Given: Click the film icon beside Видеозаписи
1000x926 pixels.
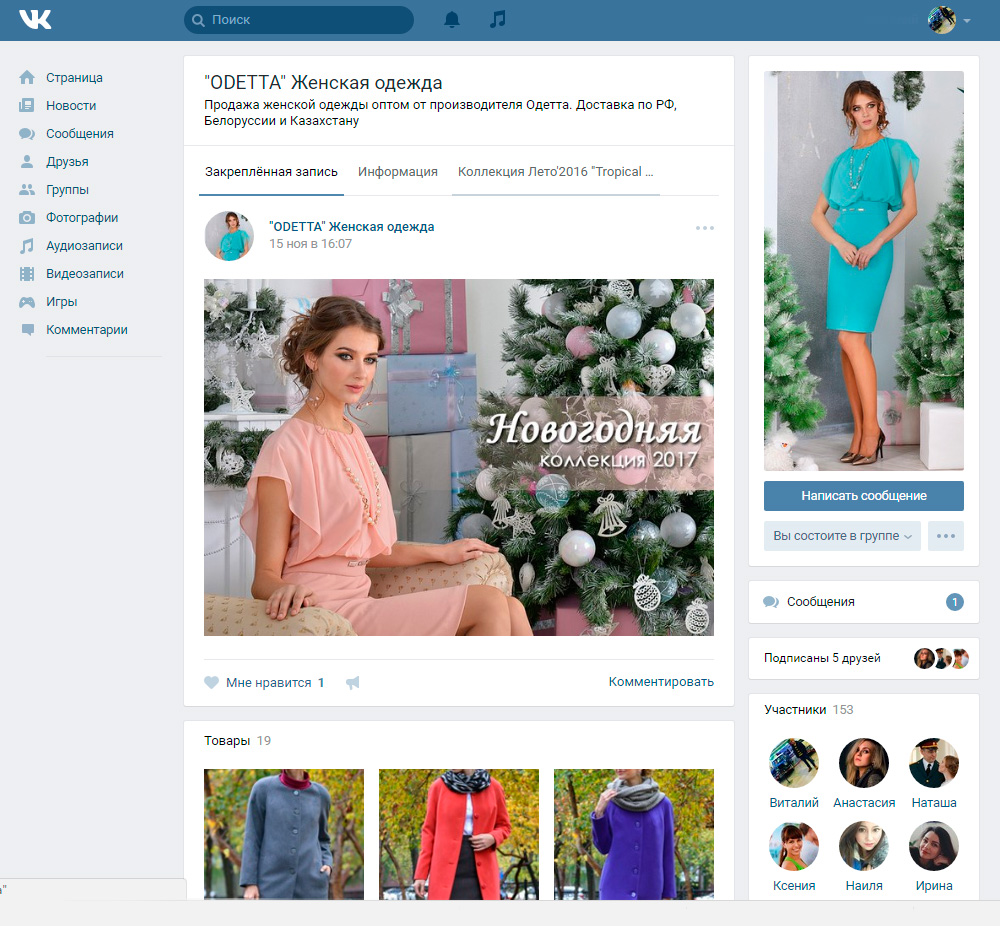Looking at the screenshot, I should tap(27, 274).
